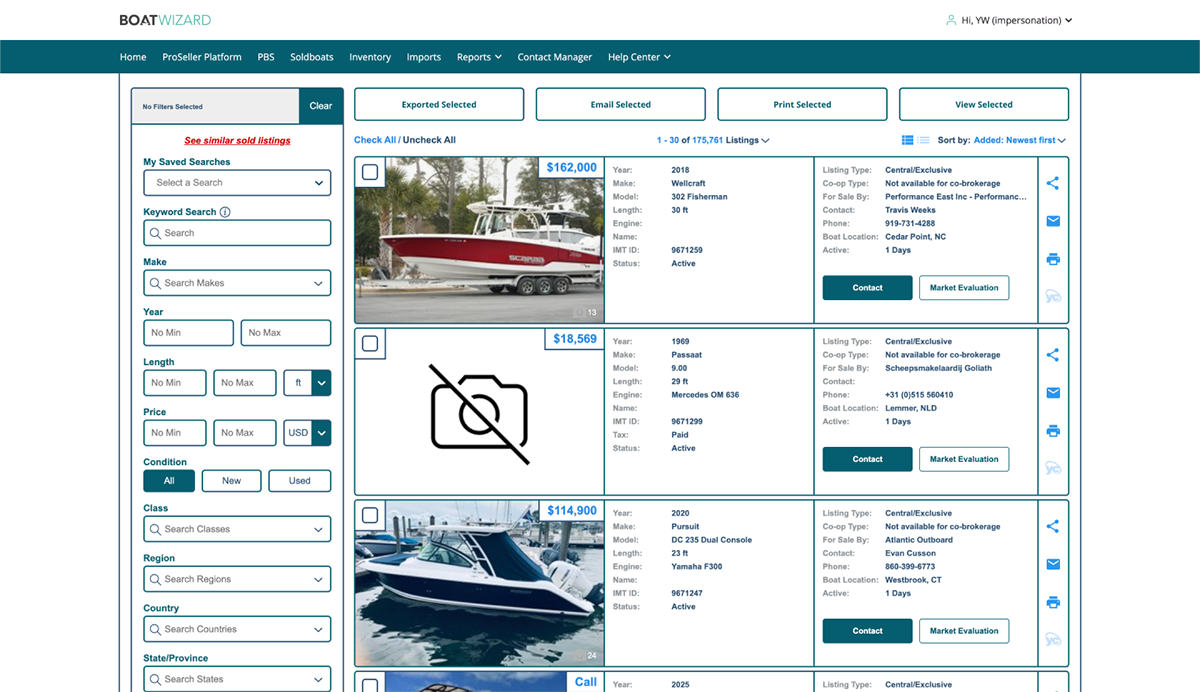Open ProSeller Platform menu item
Image resolution: width=1200 pixels, height=692 pixels.
point(202,57)
